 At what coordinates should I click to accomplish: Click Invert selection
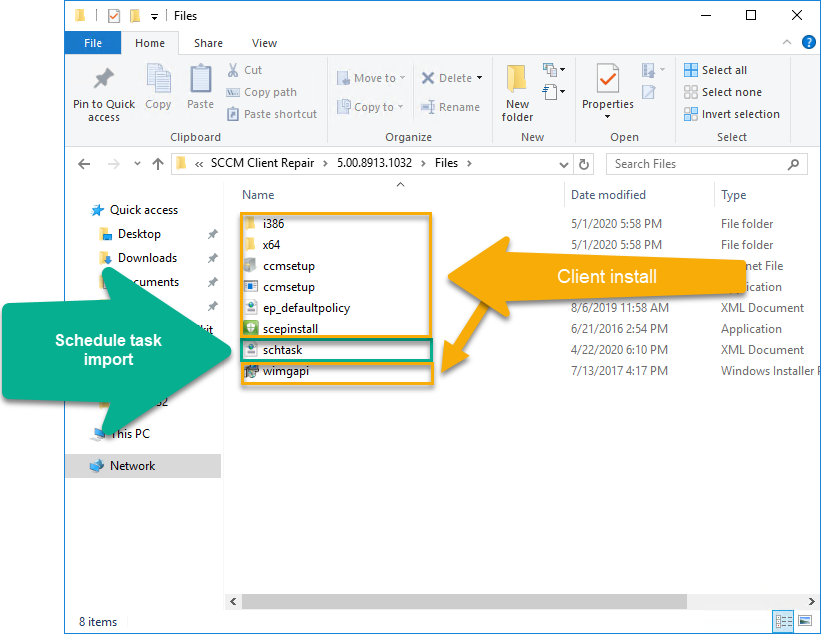732,114
